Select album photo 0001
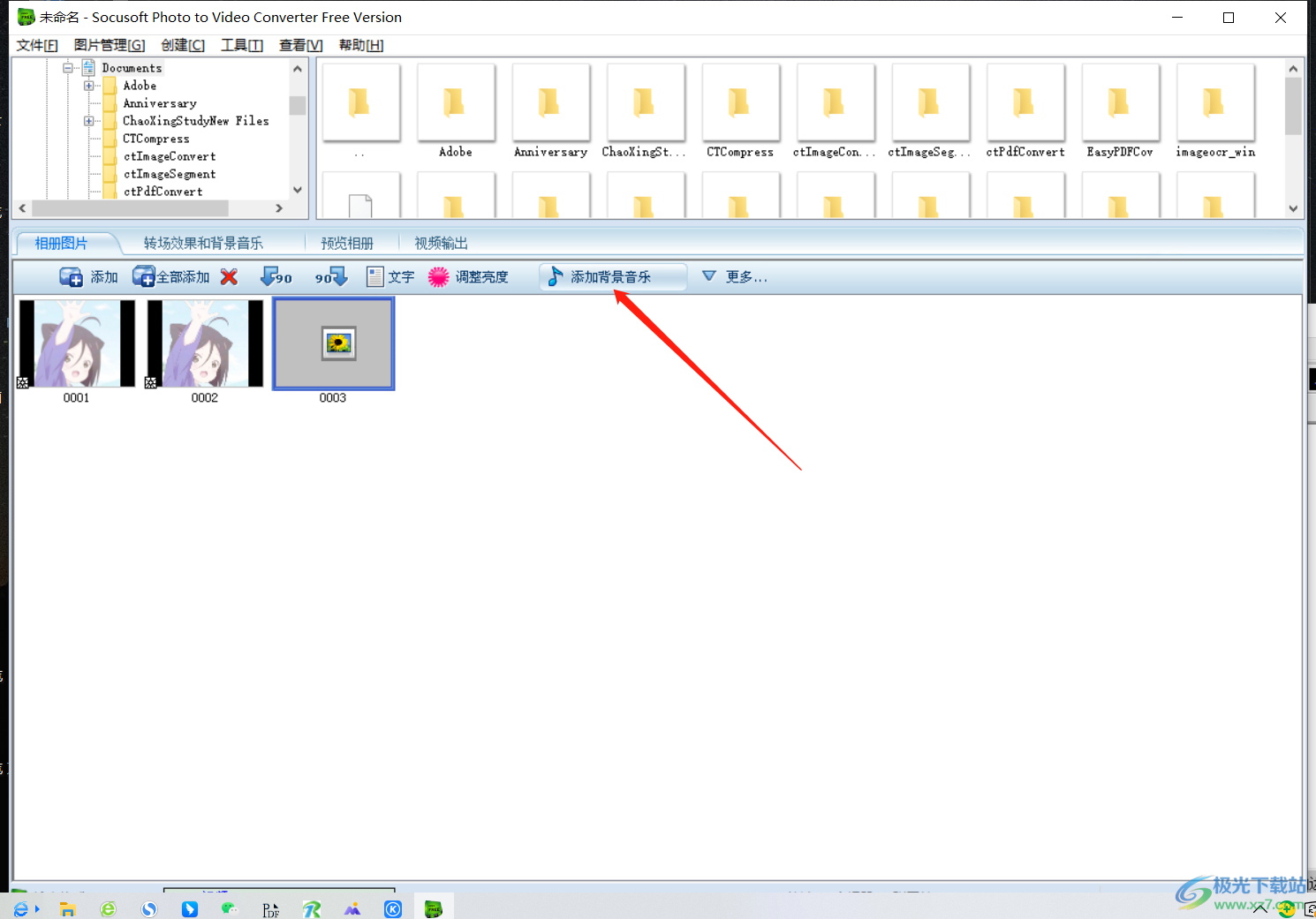 coord(77,343)
